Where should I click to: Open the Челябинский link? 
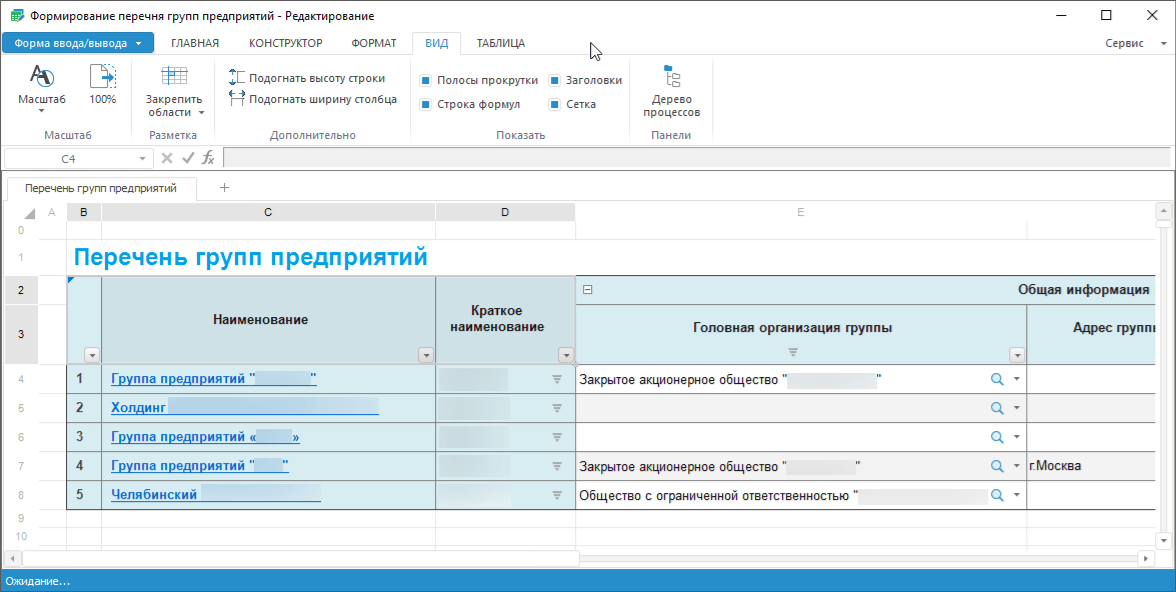216,495
